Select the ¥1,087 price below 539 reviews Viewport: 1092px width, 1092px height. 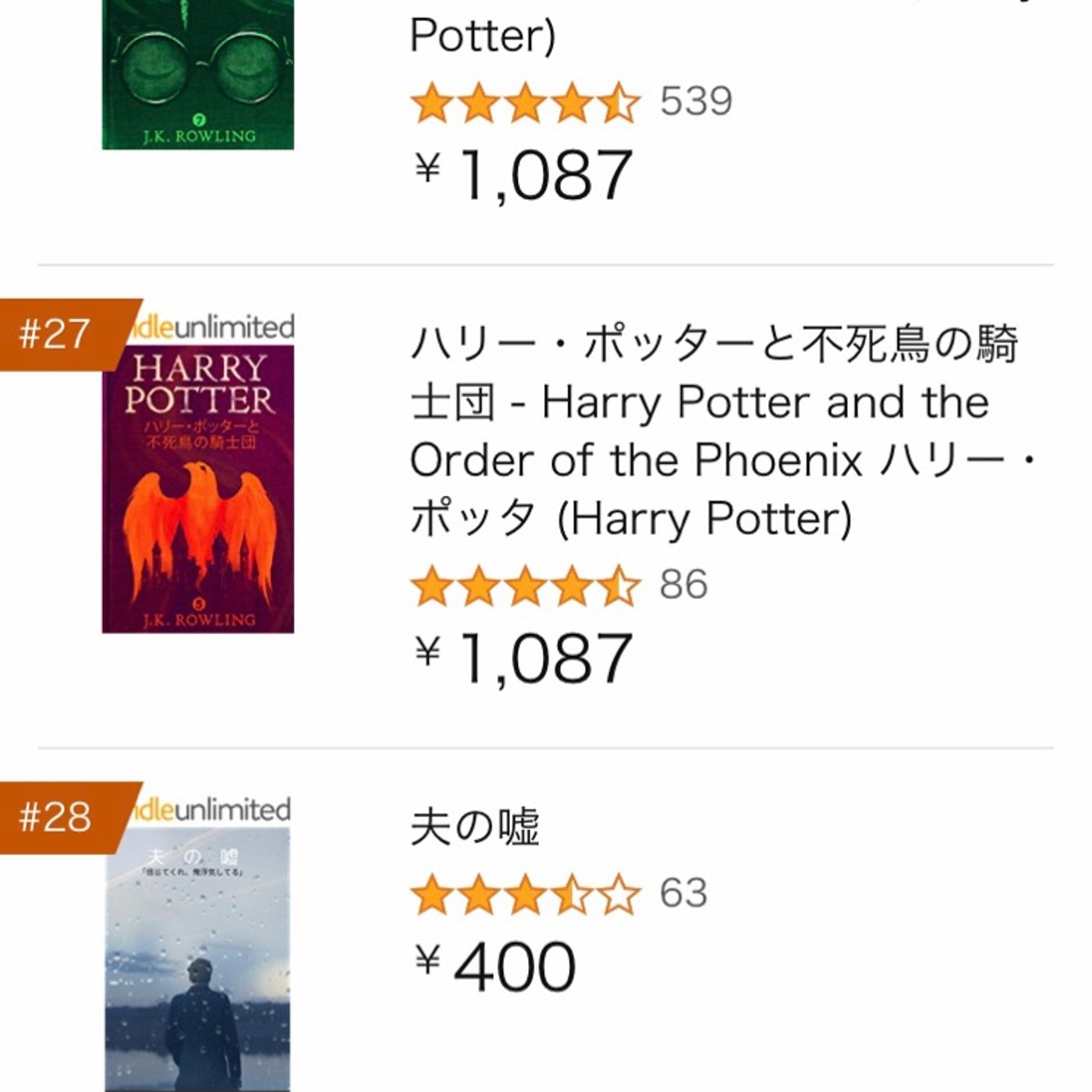coord(523,175)
